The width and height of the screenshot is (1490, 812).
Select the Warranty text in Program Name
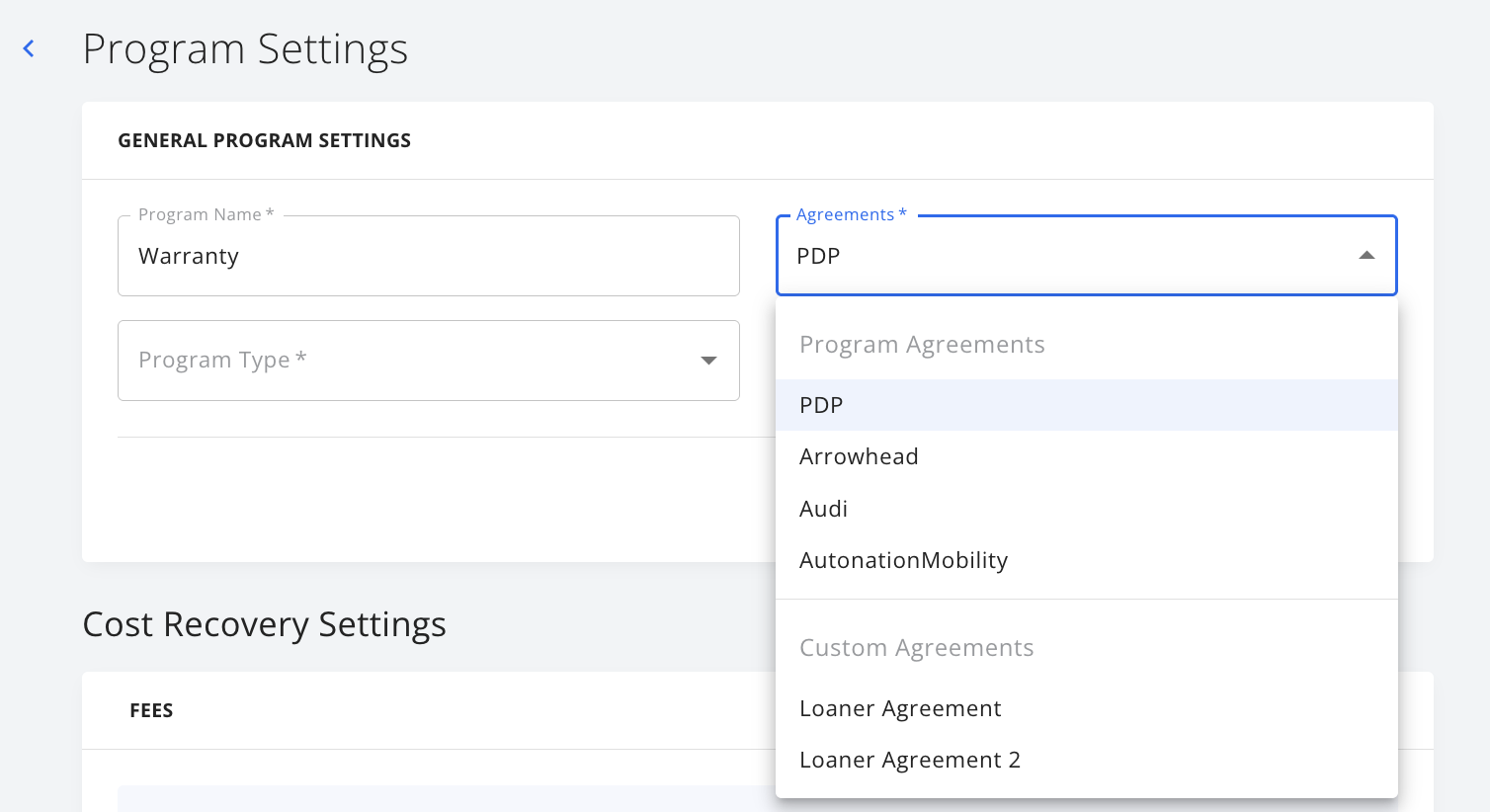189,256
